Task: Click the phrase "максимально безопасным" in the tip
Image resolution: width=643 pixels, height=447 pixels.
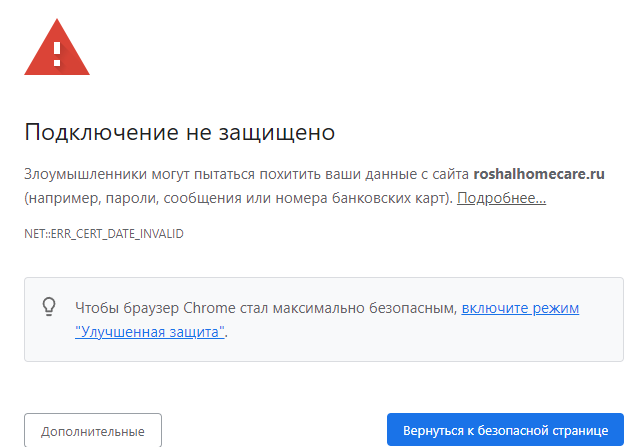Action: click(x=374, y=308)
